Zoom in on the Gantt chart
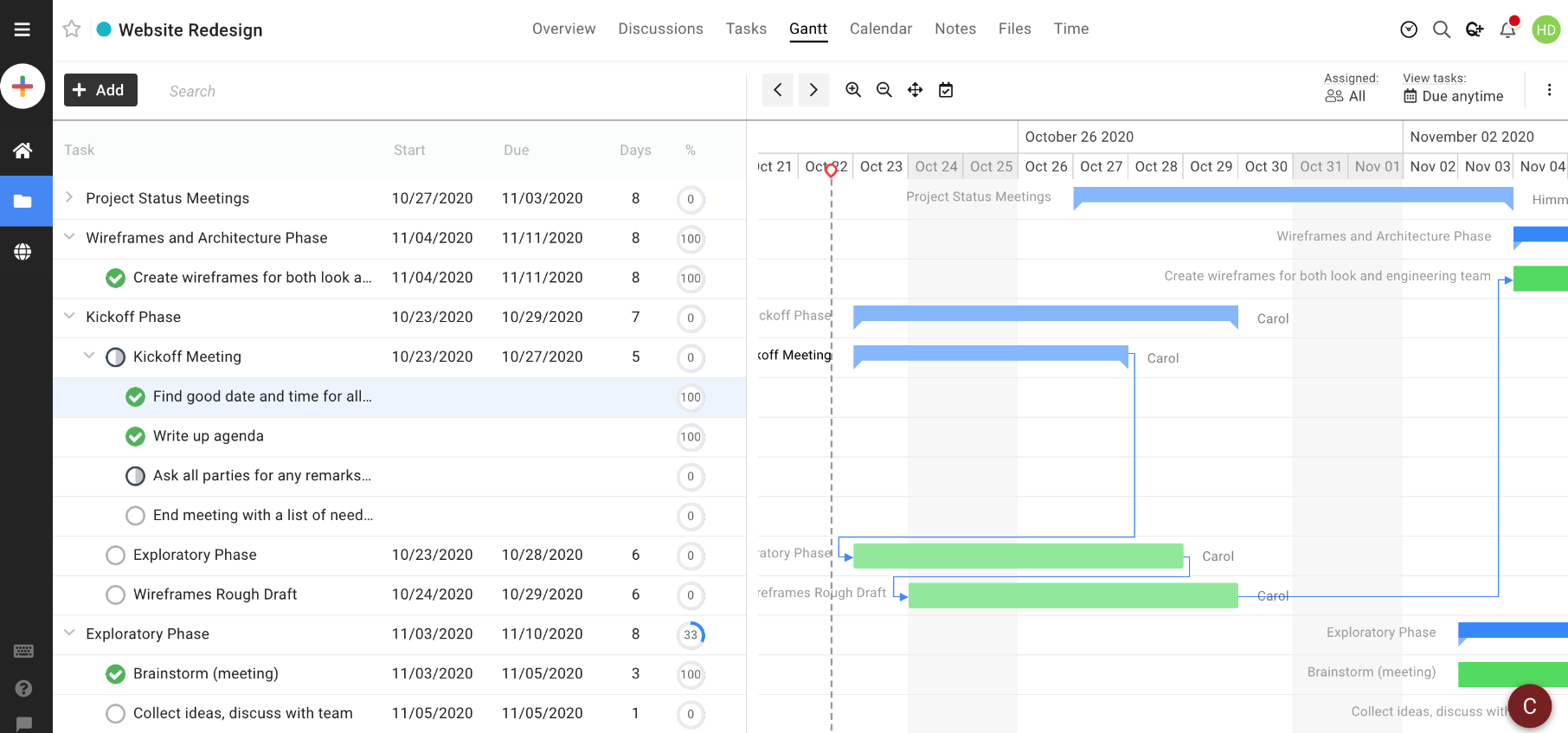 coord(853,90)
